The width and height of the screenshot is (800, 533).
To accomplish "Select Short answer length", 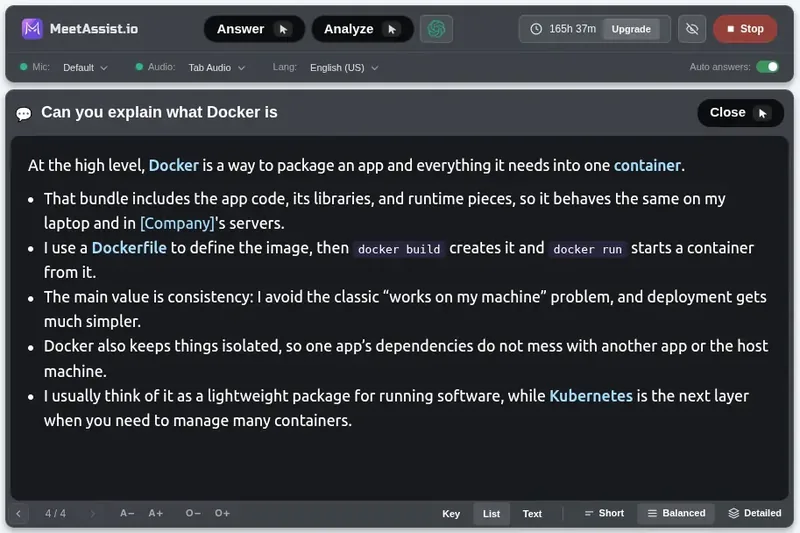I will tap(604, 513).
